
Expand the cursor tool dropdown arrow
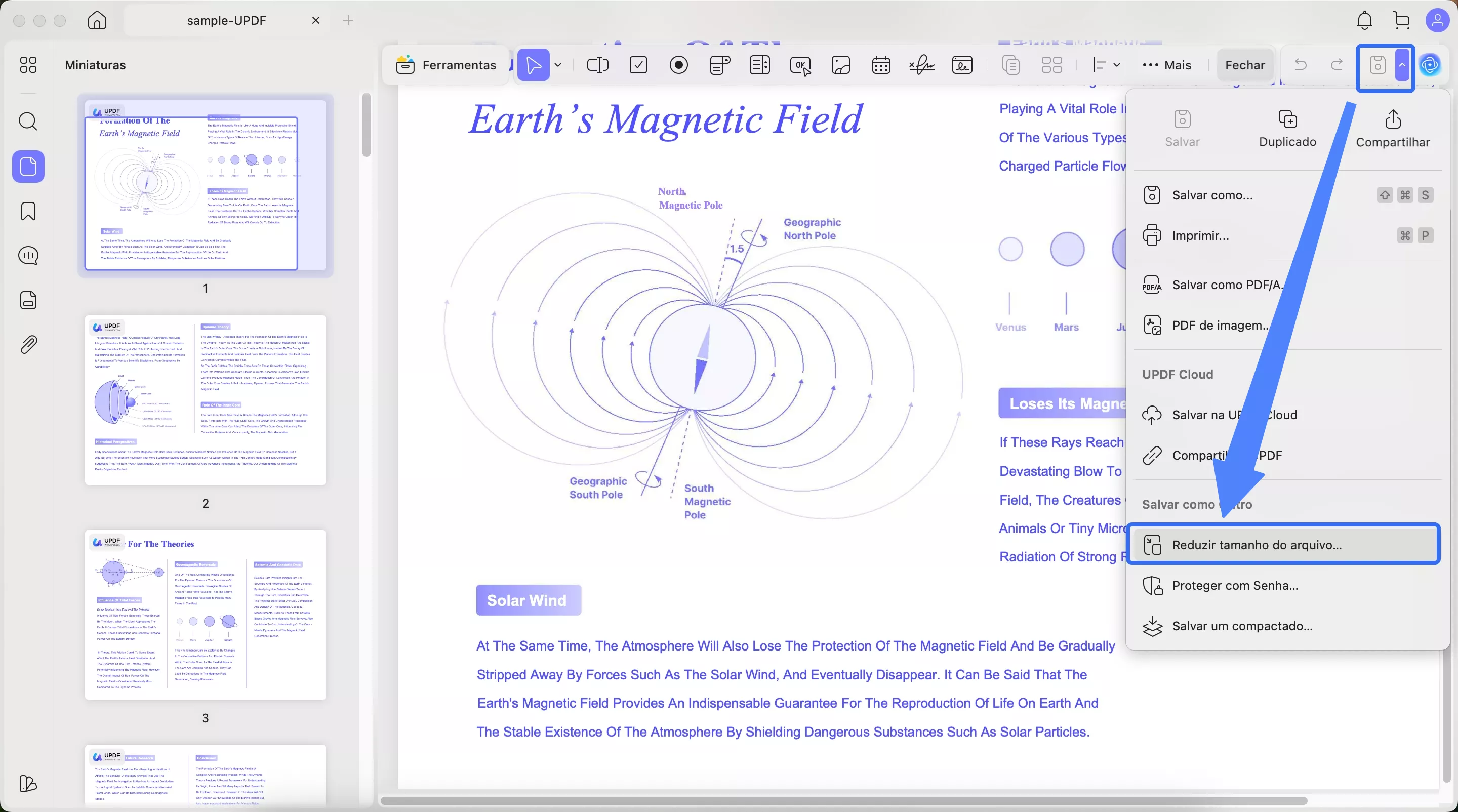pos(558,65)
